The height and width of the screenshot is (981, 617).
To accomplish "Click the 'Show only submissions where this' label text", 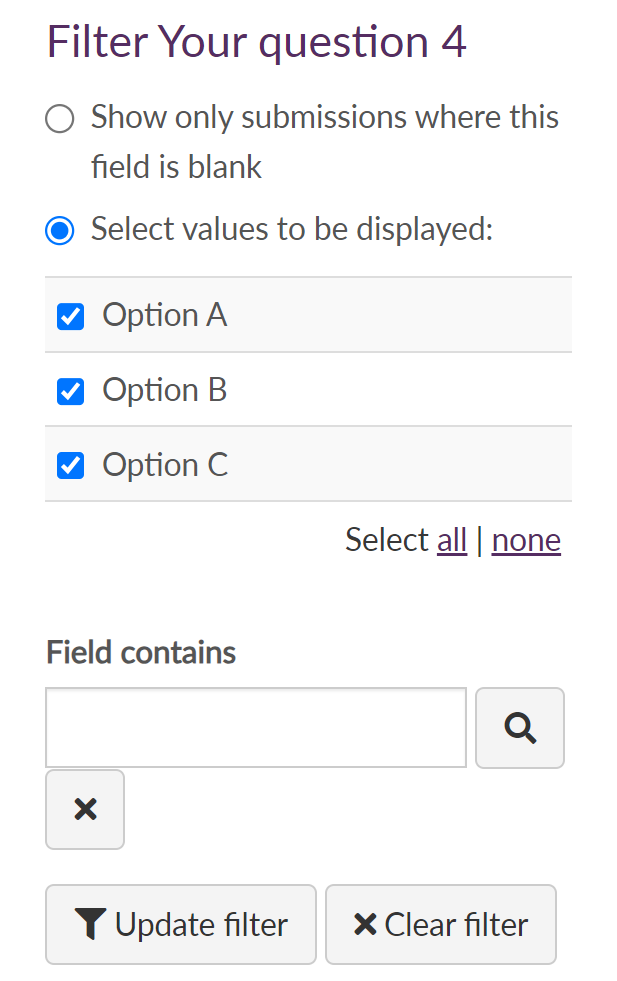I will pyautogui.click(x=324, y=118).
